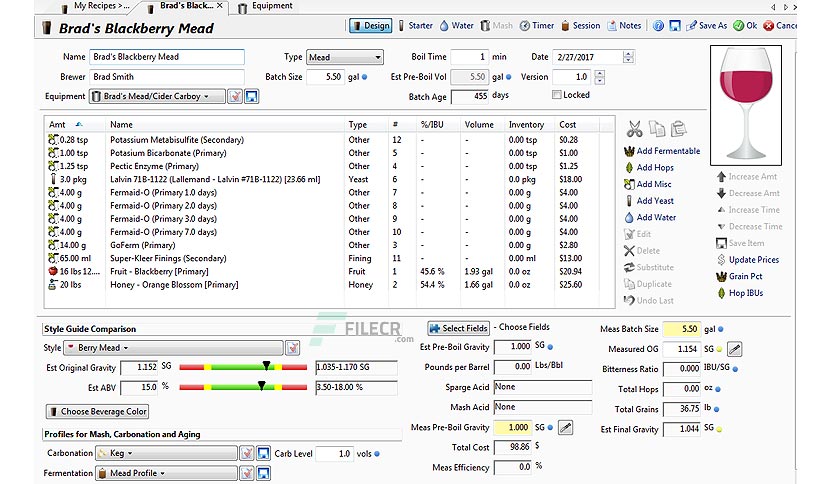
Task: Click the Meas Batch Size field
Action: point(682,329)
